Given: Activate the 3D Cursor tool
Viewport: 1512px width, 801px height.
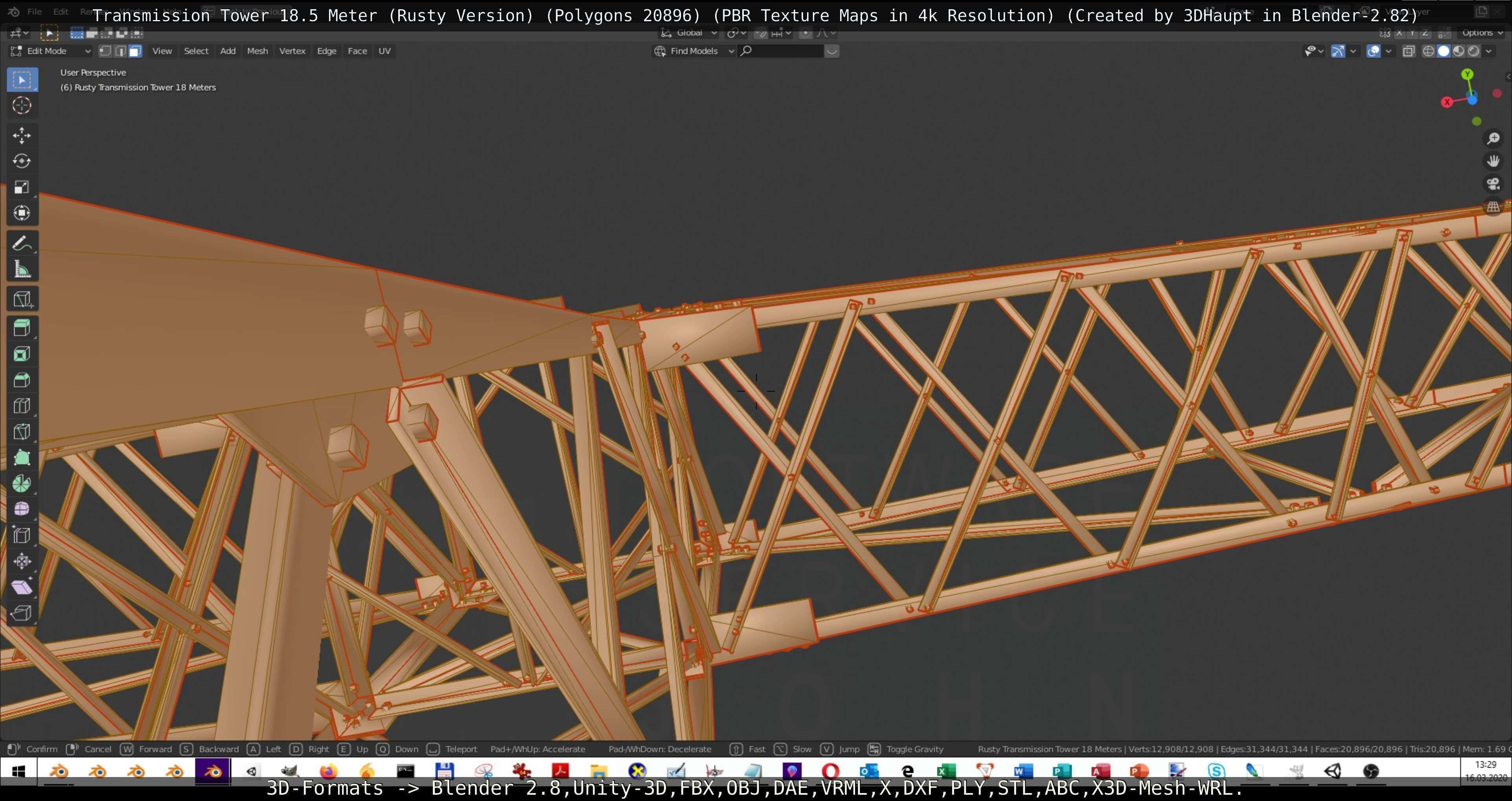Looking at the screenshot, I should tap(22, 105).
